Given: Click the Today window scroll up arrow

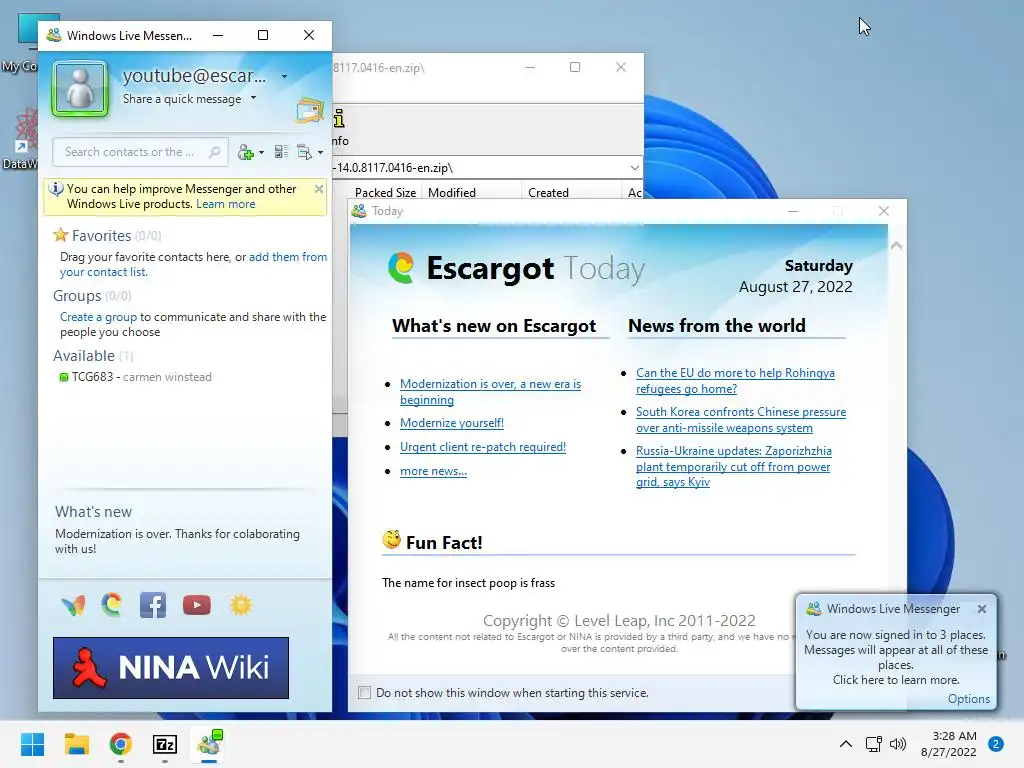Looking at the screenshot, I should tap(897, 246).
